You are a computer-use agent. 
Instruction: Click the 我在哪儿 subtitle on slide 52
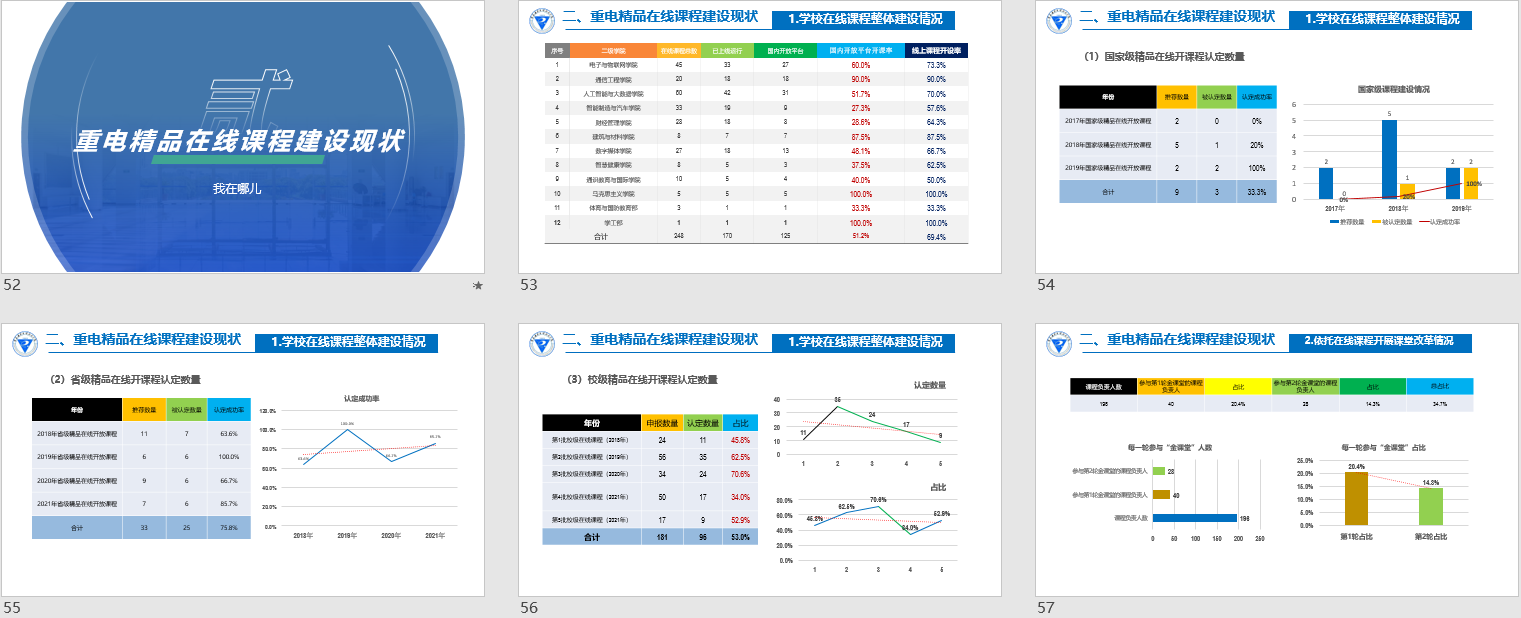click(x=237, y=188)
